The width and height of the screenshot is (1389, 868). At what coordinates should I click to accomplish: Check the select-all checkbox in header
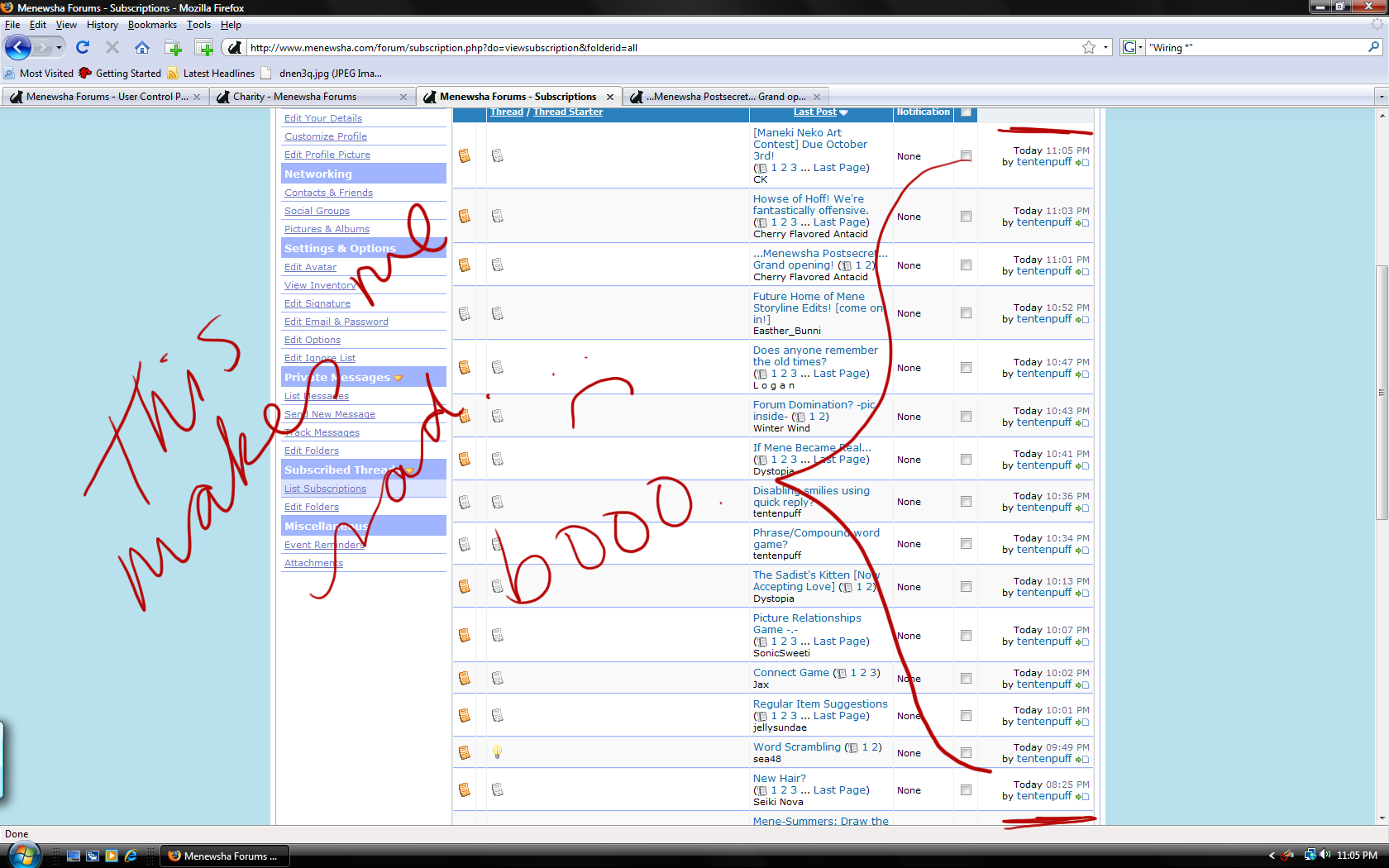coord(966,112)
